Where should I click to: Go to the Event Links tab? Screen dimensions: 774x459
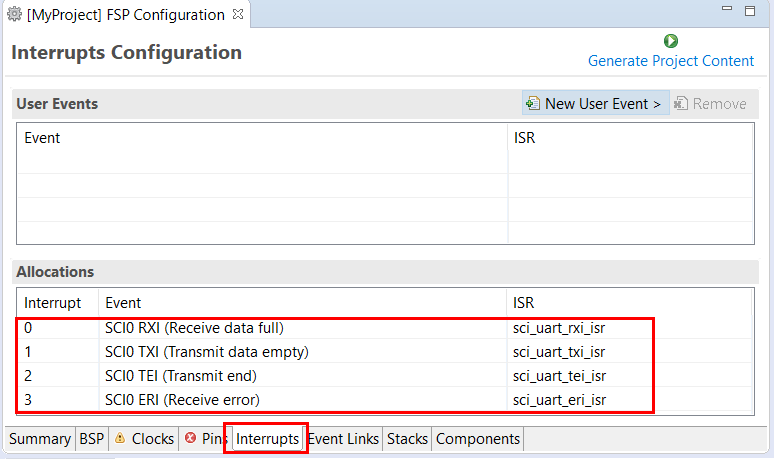coord(343,439)
